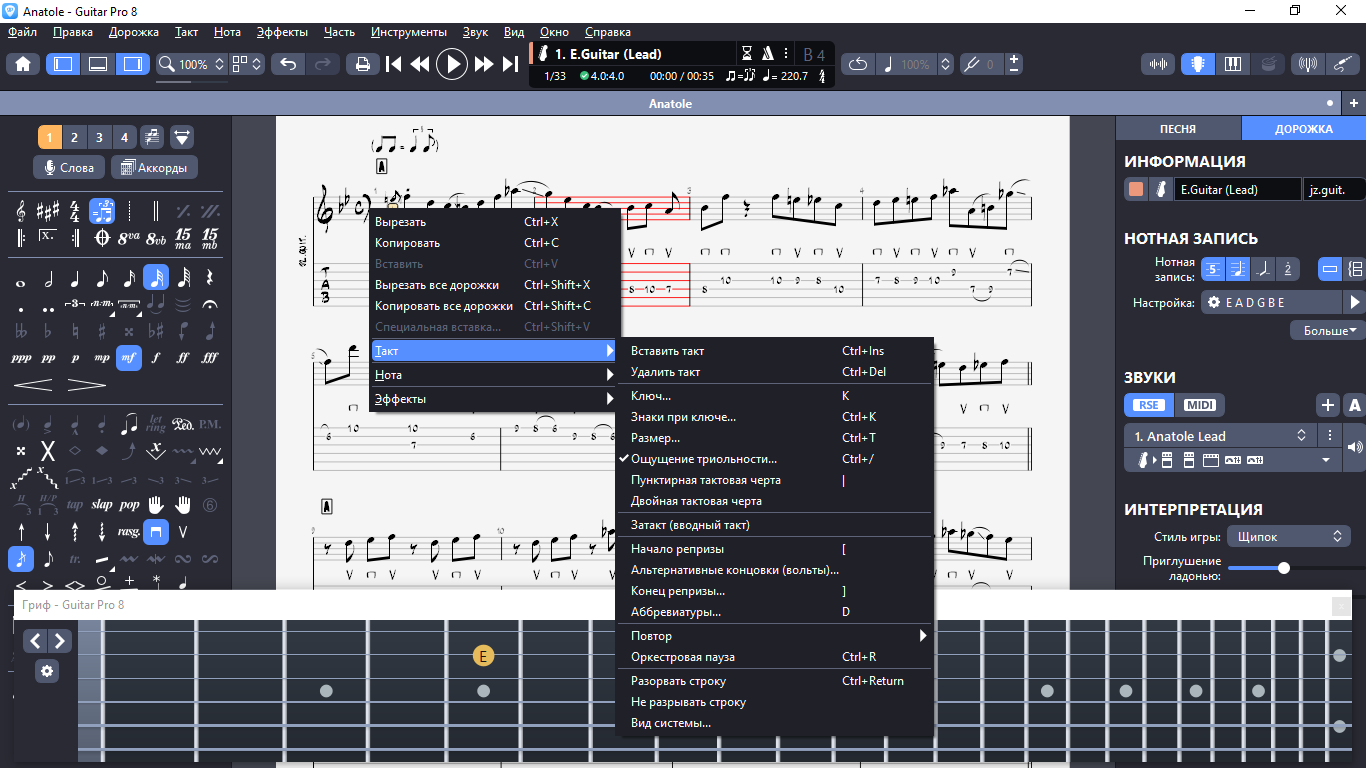Click the Аккорды button
The height and width of the screenshot is (768, 1366).
click(154, 167)
